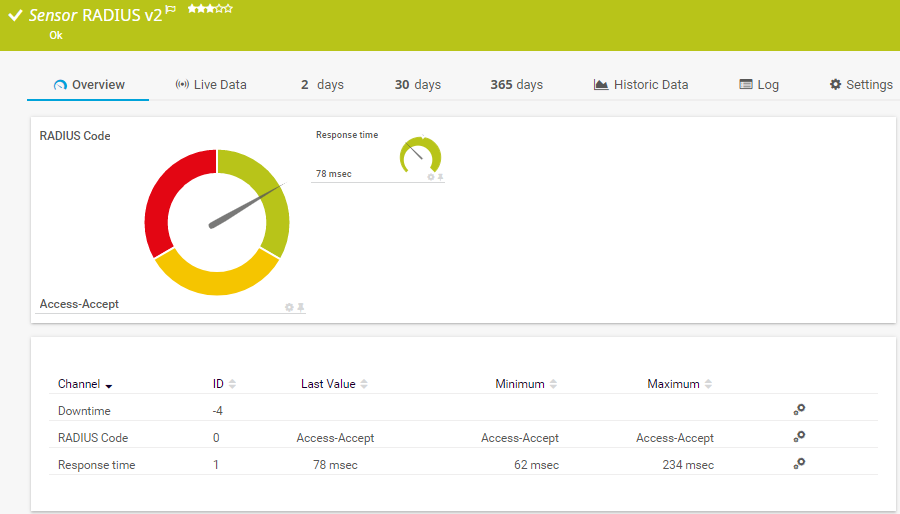Set priority using the star rating
Viewport: 900px width, 514px height.
210,9
